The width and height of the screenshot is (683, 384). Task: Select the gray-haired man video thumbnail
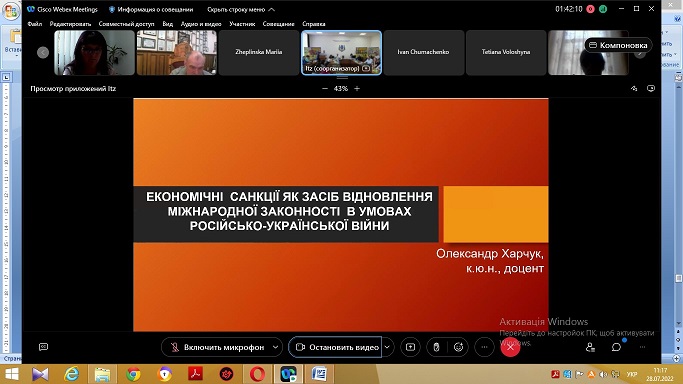tap(176, 53)
